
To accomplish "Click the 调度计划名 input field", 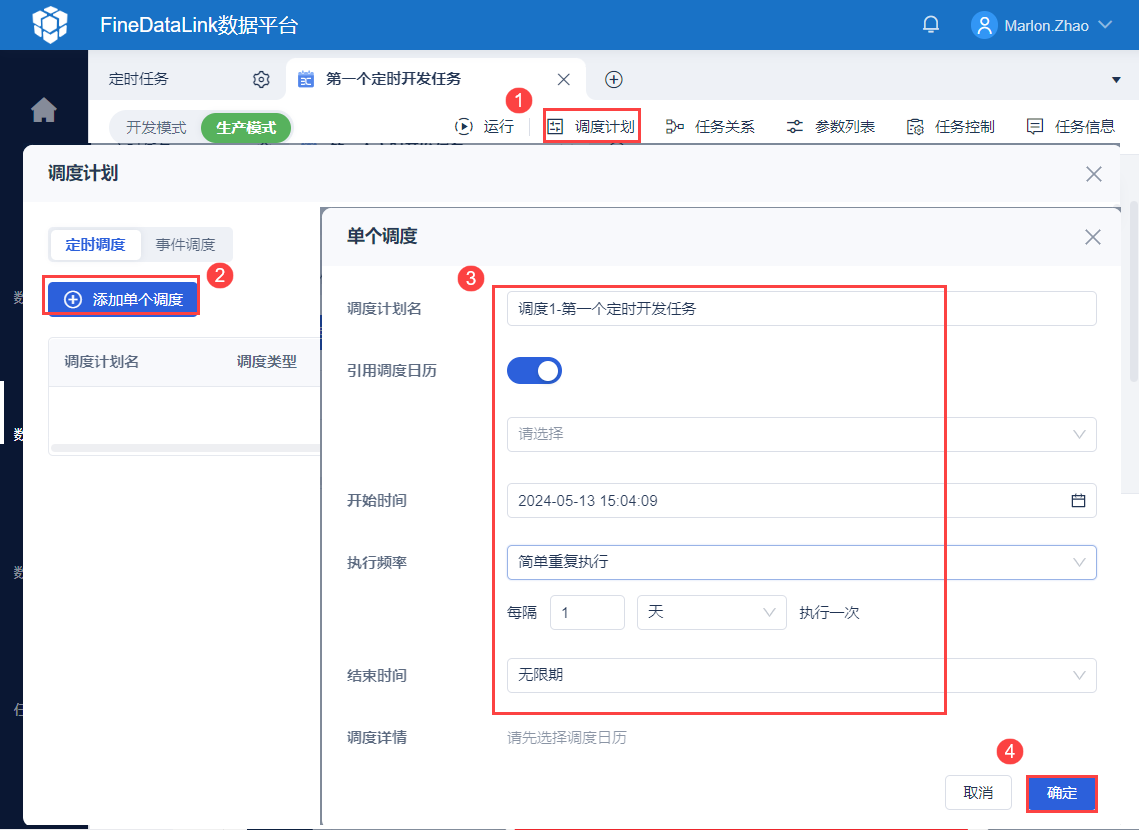I will [x=801, y=309].
